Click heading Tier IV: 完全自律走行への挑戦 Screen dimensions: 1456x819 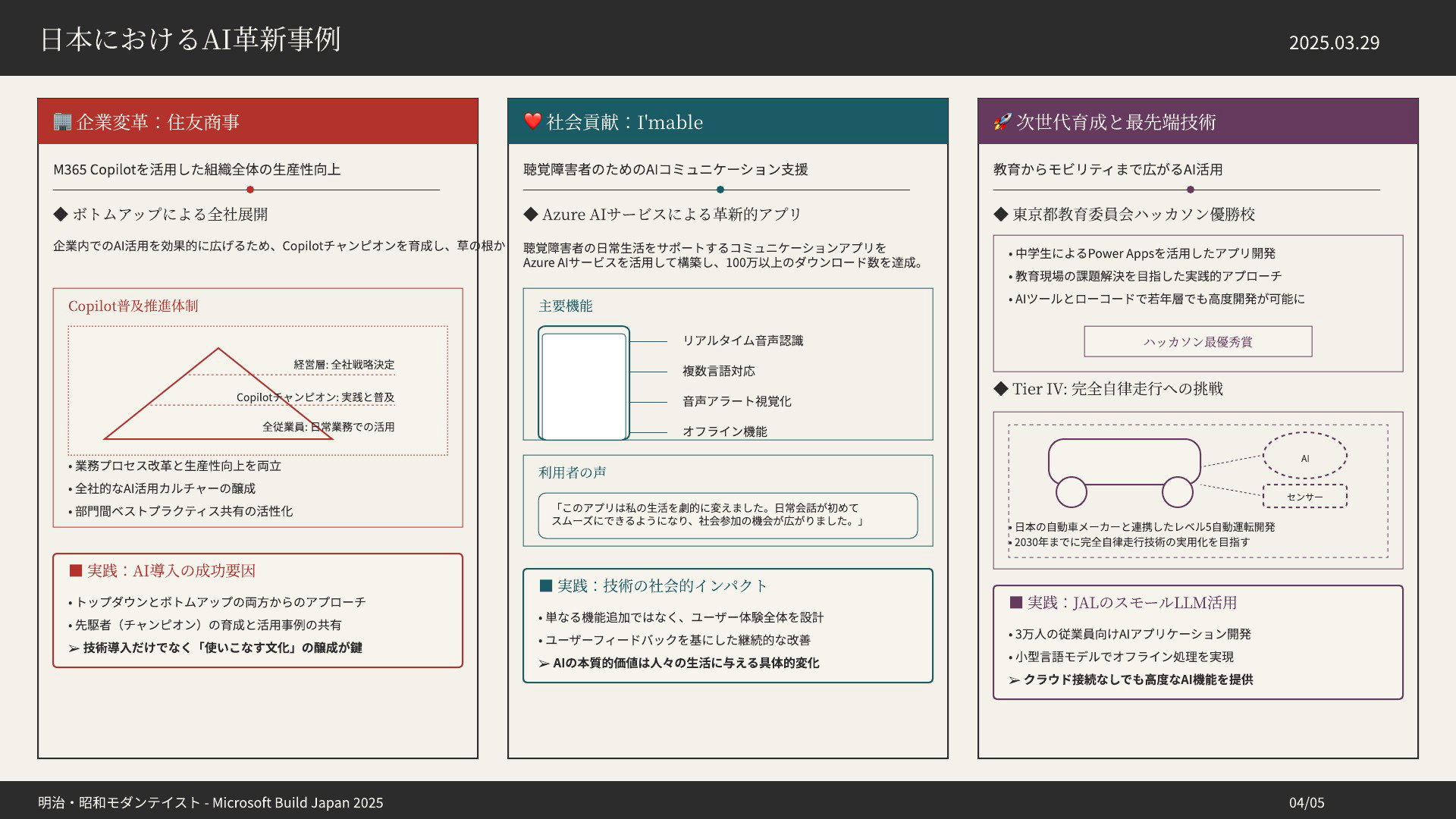(x=1109, y=388)
